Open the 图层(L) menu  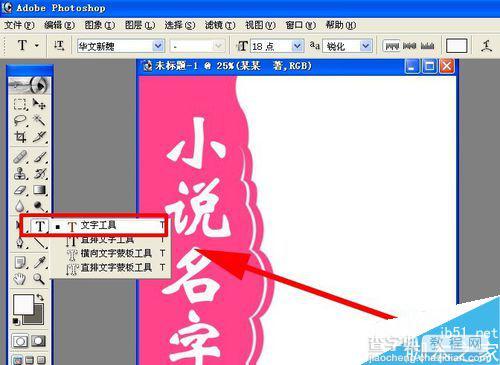click(140, 25)
